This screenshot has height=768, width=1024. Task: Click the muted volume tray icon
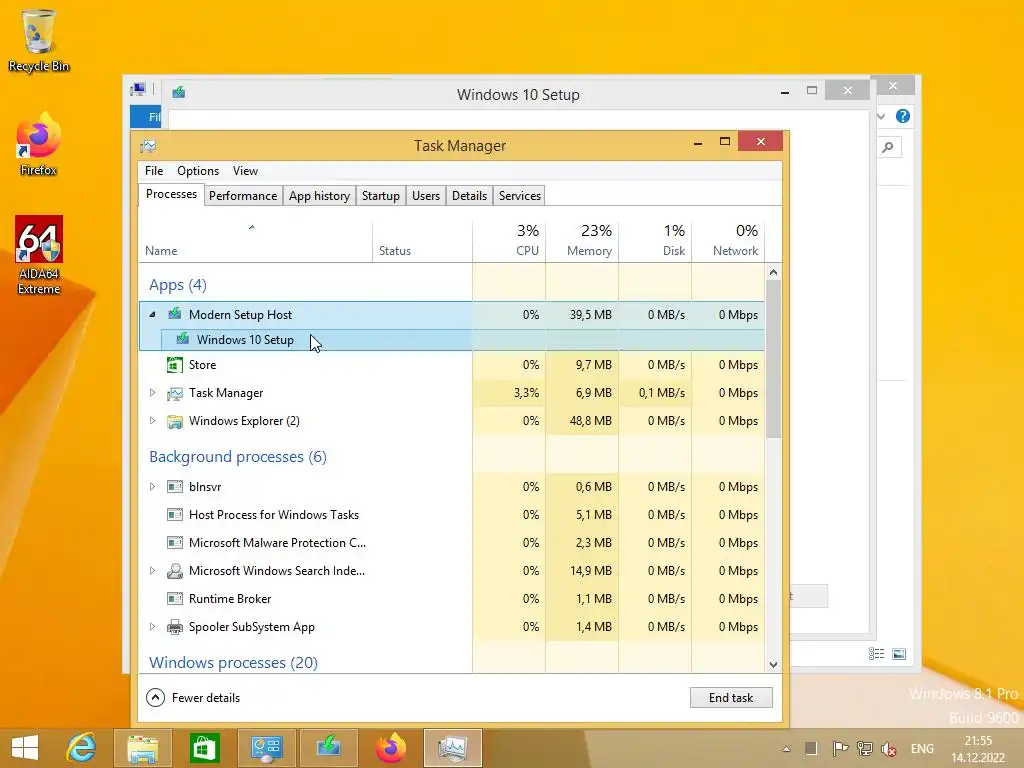point(889,748)
